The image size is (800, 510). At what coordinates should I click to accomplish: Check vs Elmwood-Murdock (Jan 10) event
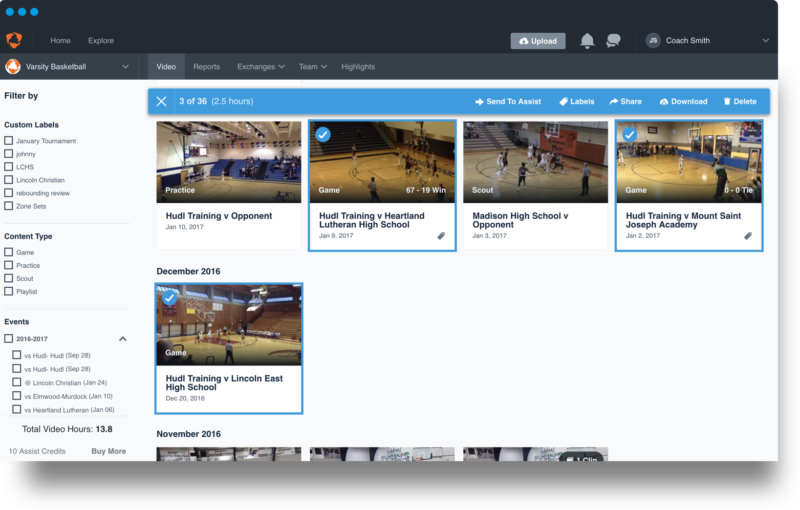tap(17, 396)
